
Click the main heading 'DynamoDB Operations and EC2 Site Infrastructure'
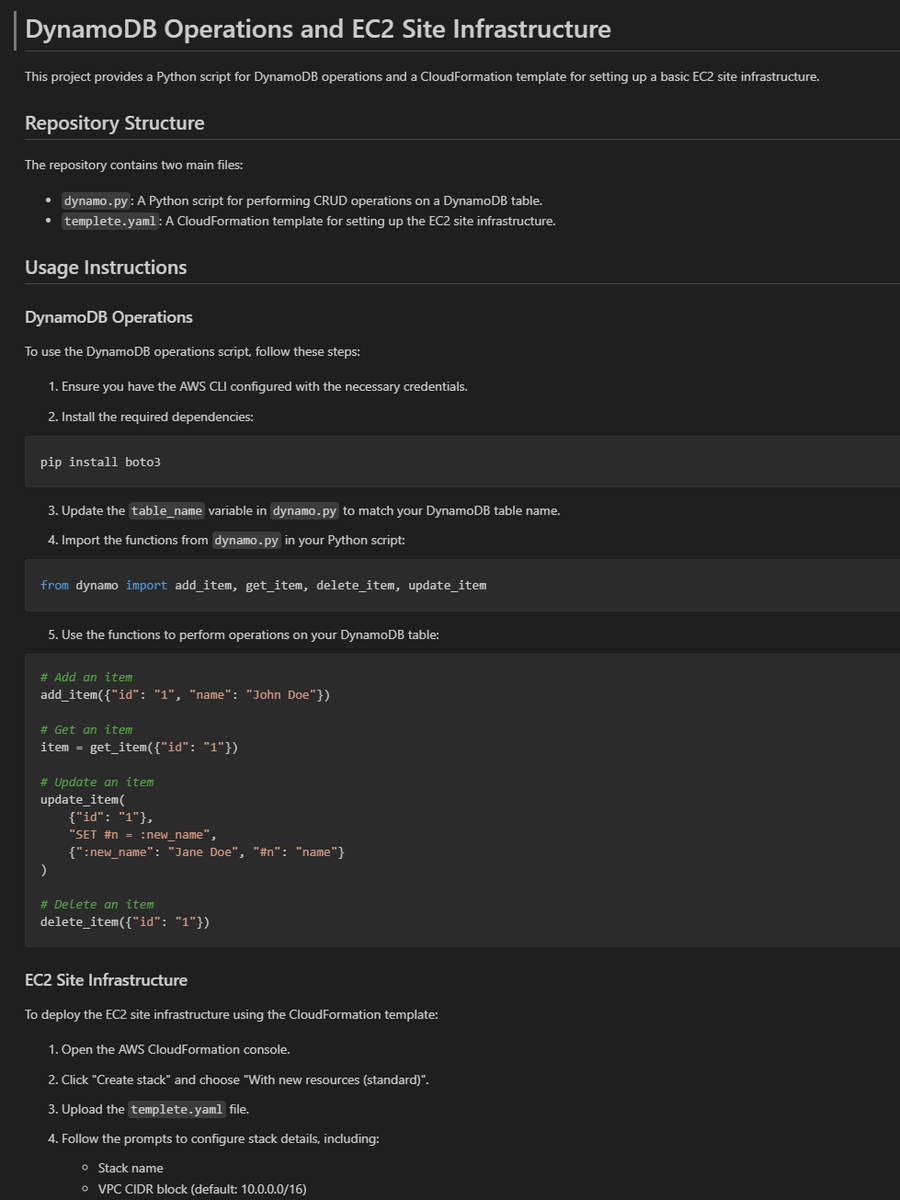318,29
